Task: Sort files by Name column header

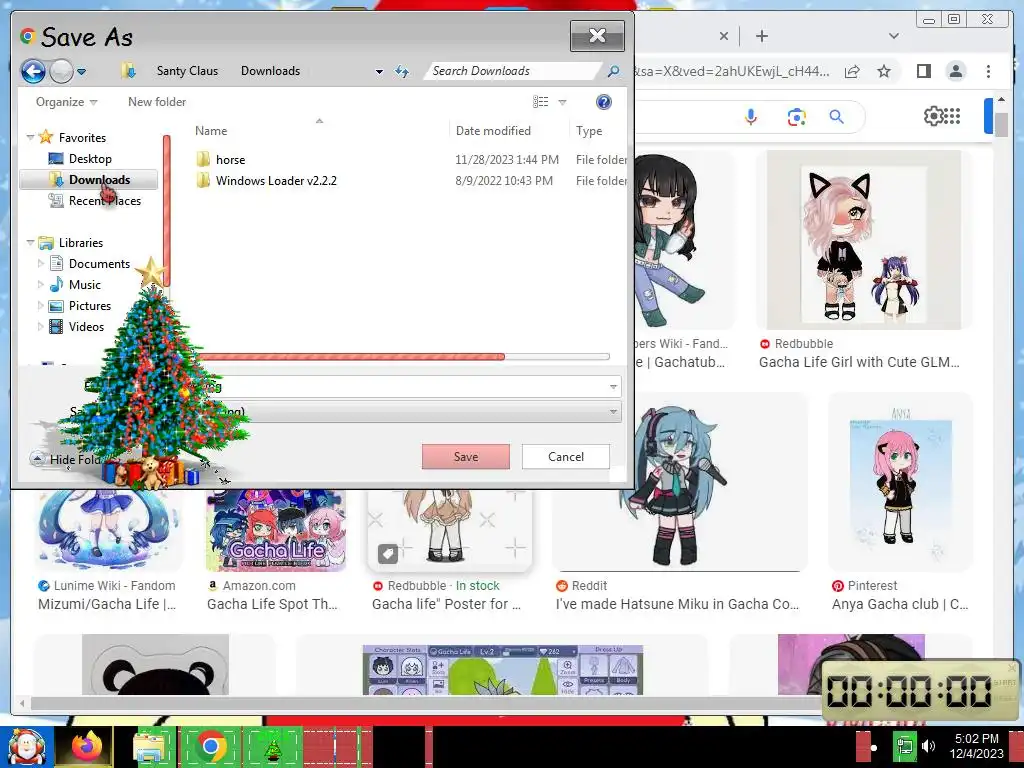Action: pos(211,131)
